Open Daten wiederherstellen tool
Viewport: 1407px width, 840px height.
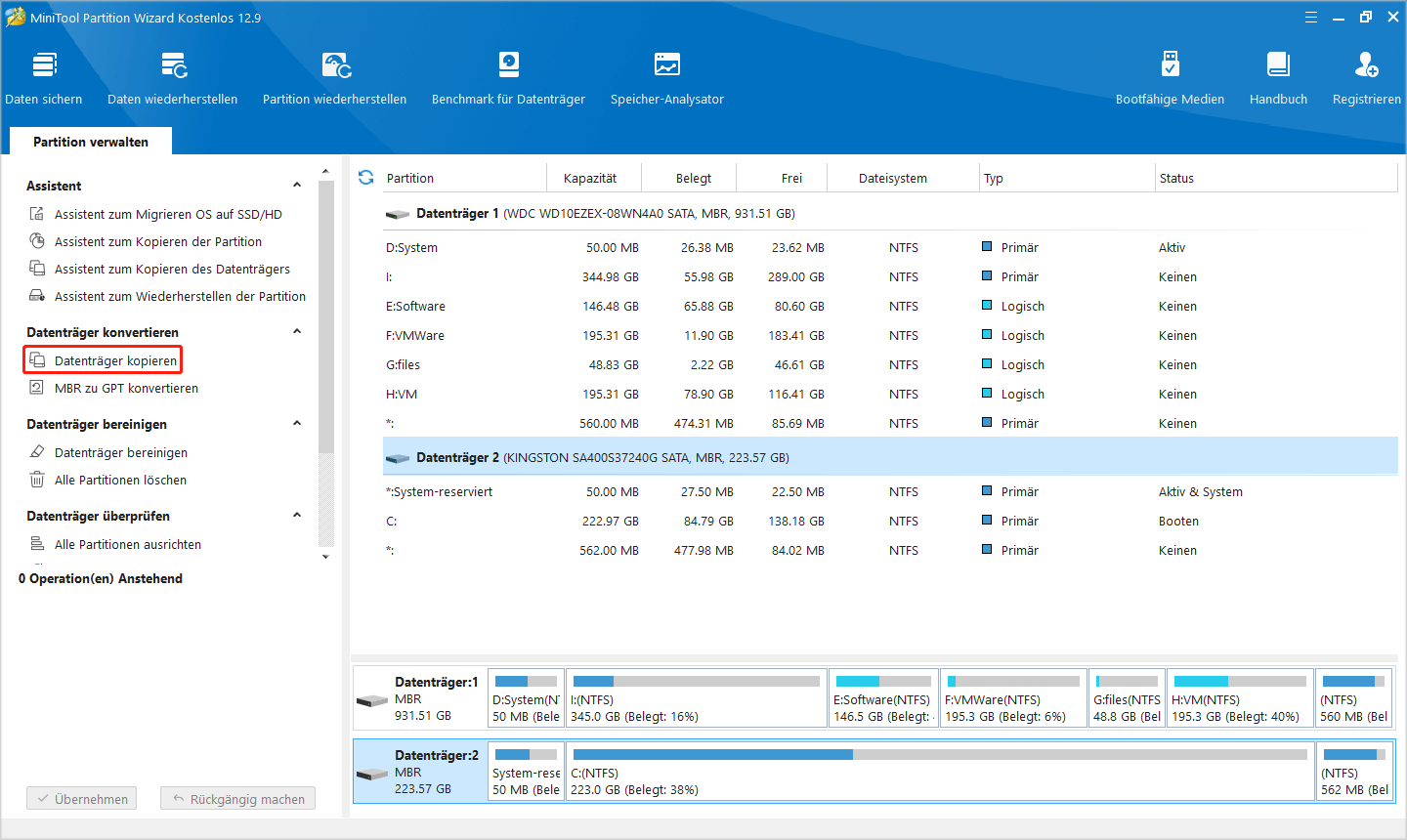pyautogui.click(x=173, y=78)
